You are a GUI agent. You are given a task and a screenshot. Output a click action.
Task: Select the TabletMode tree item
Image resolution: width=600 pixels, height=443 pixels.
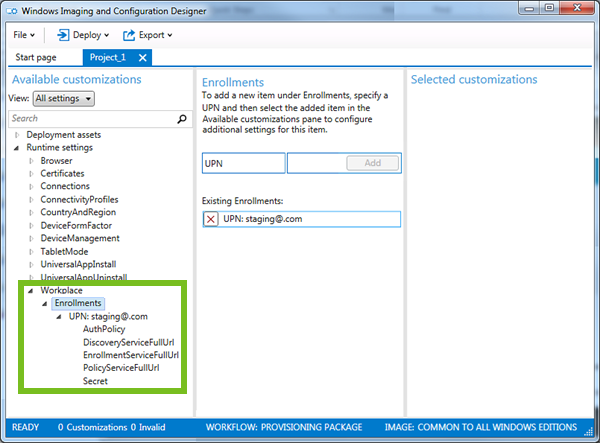point(64,252)
